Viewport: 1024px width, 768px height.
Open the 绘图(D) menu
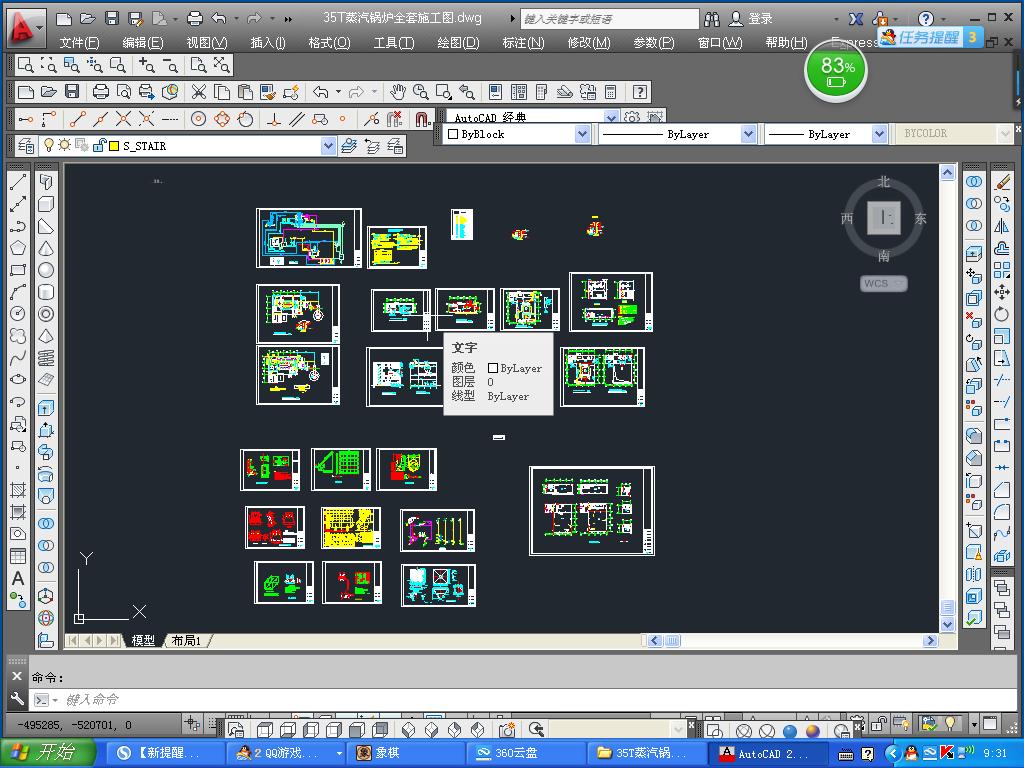458,42
